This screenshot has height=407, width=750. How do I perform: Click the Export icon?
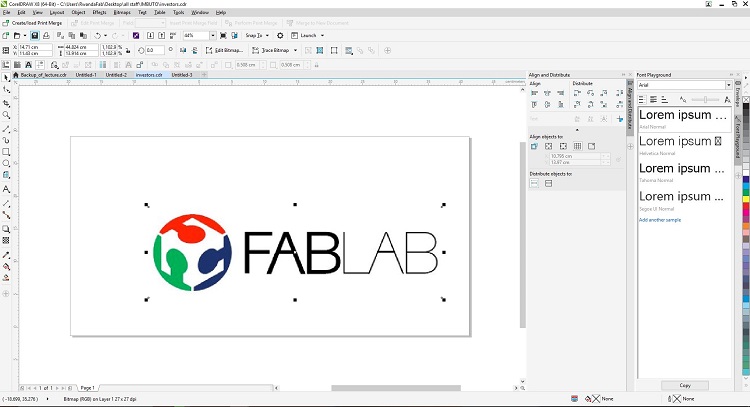point(162,35)
